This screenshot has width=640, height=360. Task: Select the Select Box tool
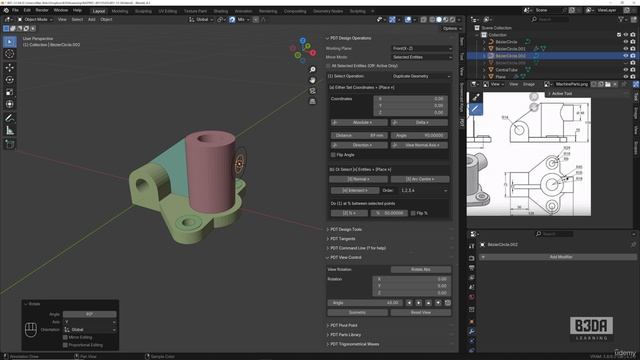point(10,42)
